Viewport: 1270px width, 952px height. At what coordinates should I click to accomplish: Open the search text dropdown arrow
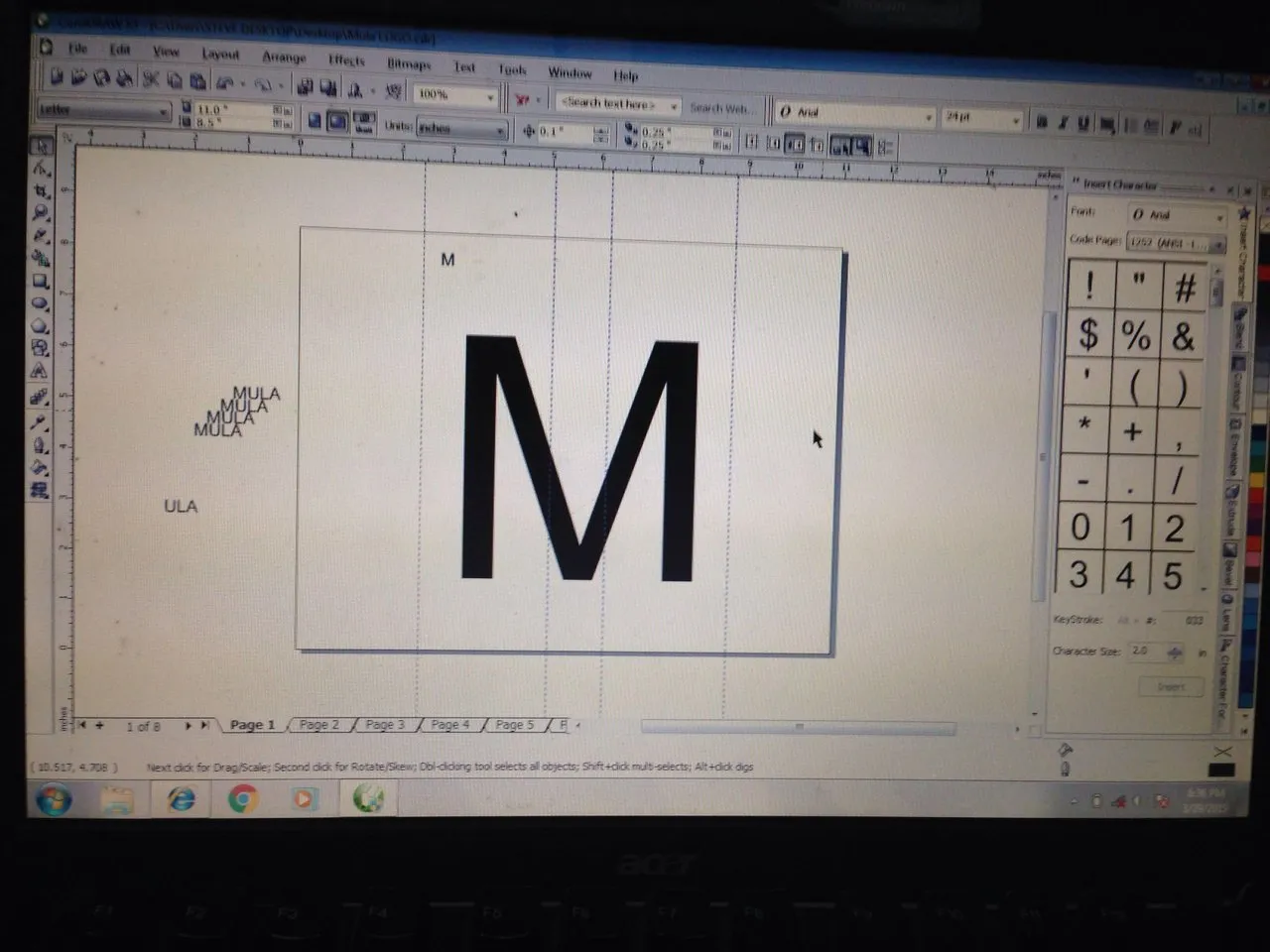tap(674, 105)
